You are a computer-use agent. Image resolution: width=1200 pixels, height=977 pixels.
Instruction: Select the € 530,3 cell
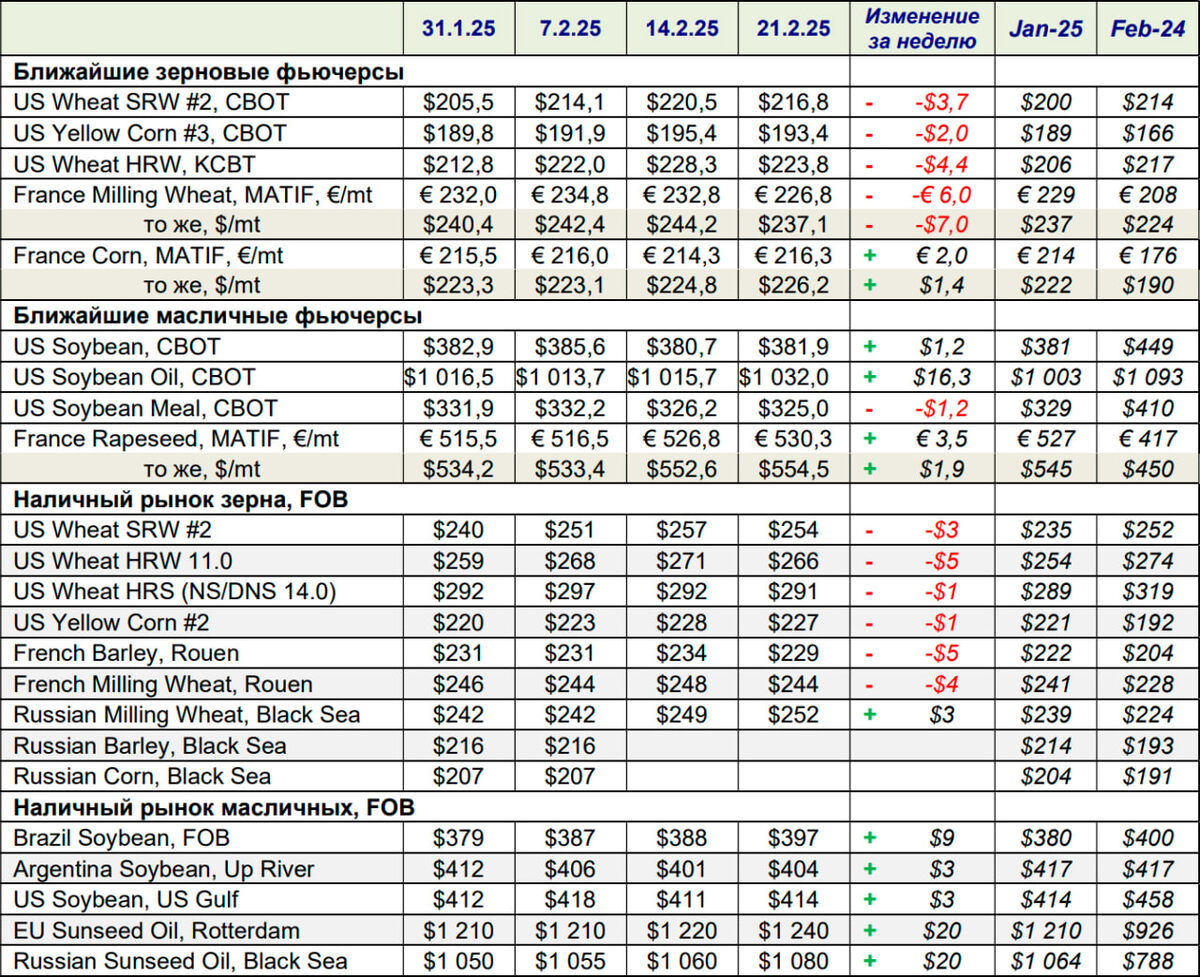pos(794,439)
